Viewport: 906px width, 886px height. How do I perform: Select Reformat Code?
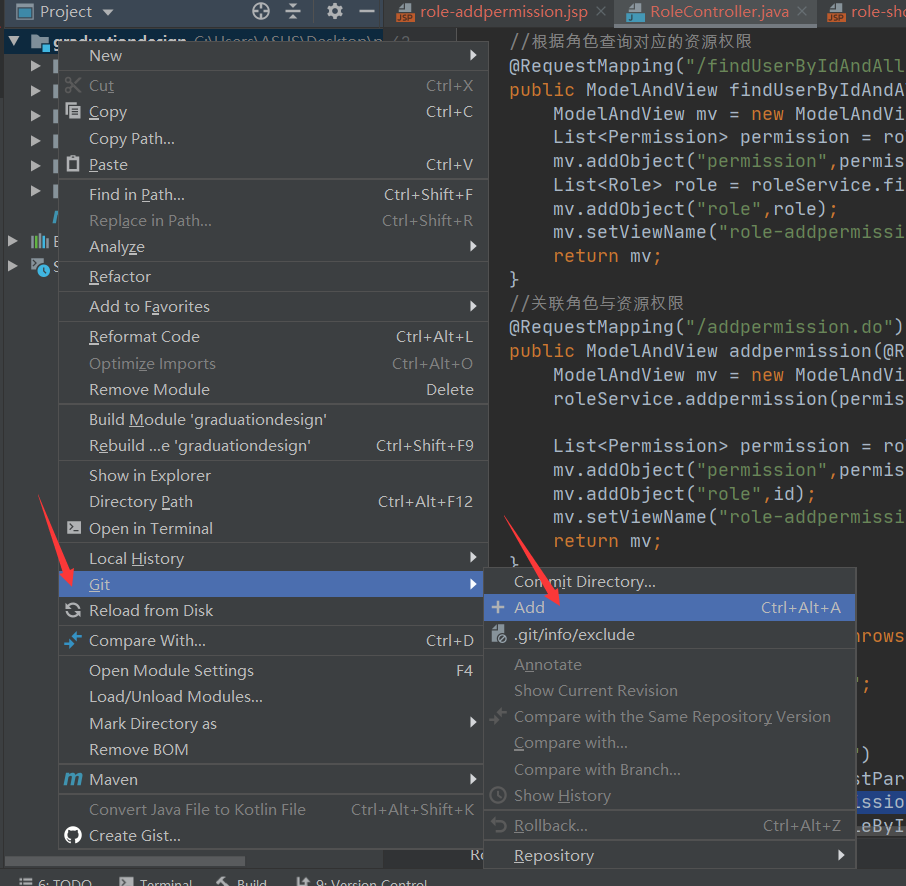point(273,337)
